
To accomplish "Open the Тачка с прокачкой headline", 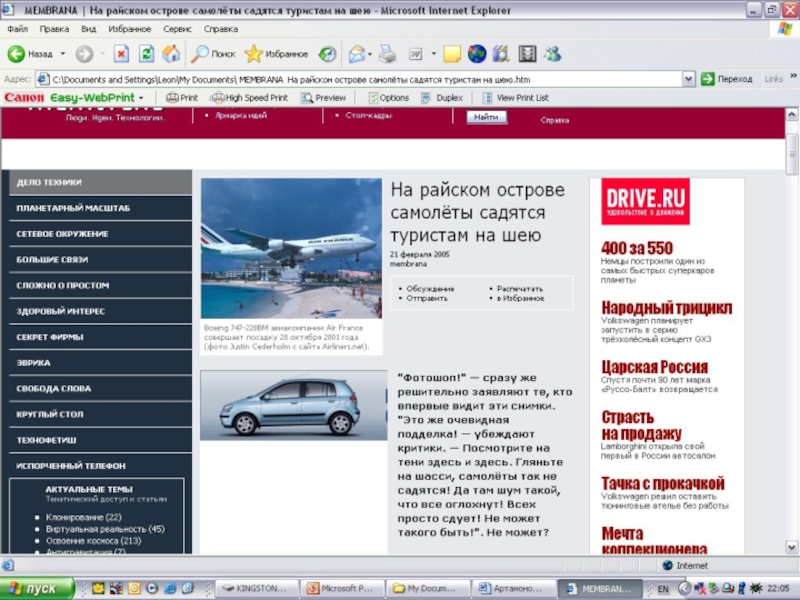I will click(663, 483).
